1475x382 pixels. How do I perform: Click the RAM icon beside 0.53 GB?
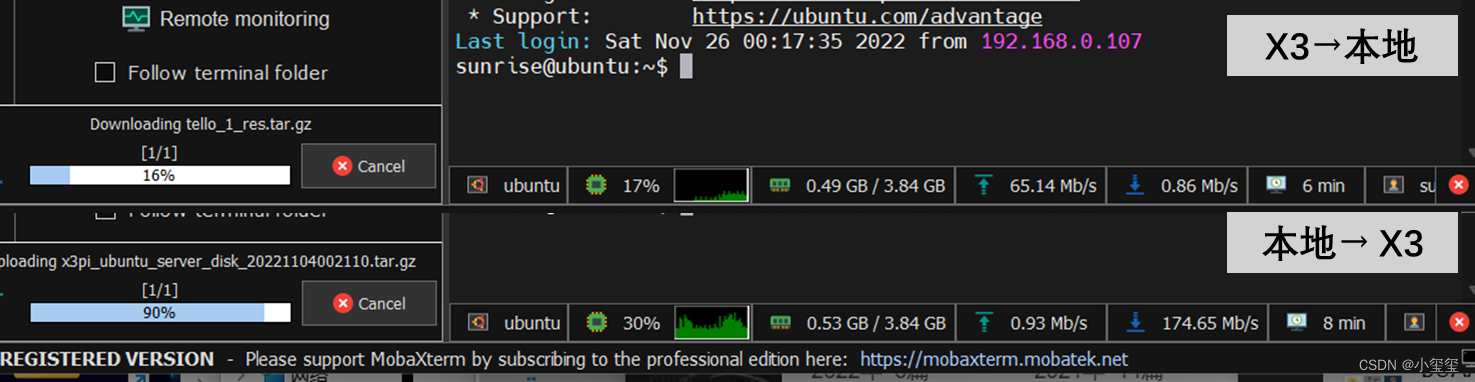(x=780, y=323)
